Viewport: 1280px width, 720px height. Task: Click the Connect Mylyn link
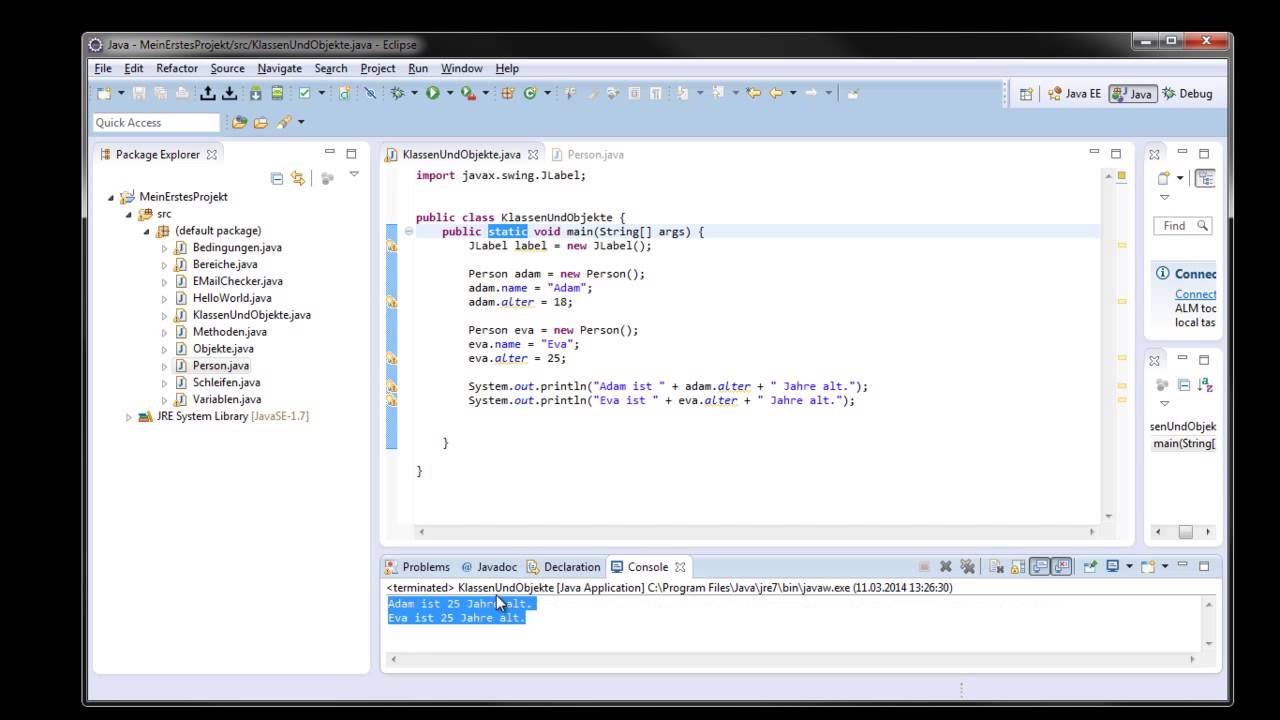point(1196,294)
